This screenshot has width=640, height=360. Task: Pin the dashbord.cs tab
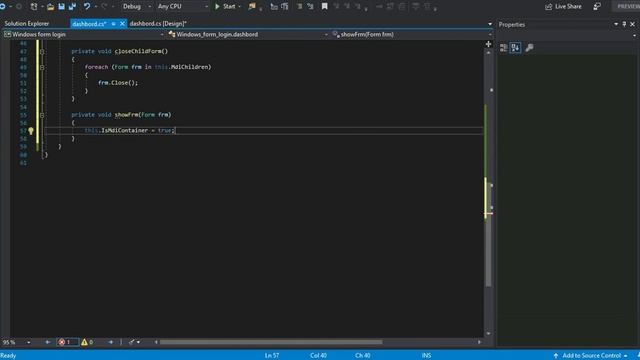113,24
